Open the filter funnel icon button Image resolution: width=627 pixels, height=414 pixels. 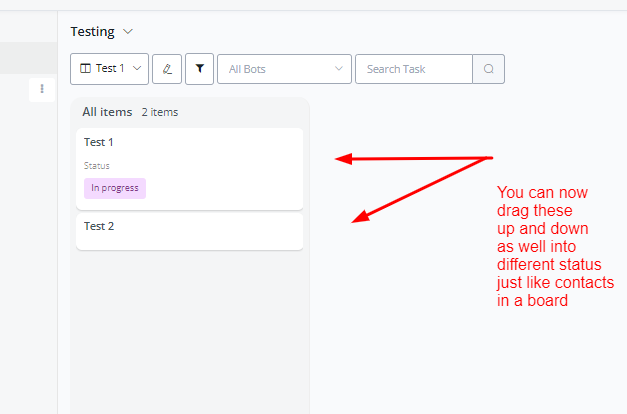(x=199, y=69)
